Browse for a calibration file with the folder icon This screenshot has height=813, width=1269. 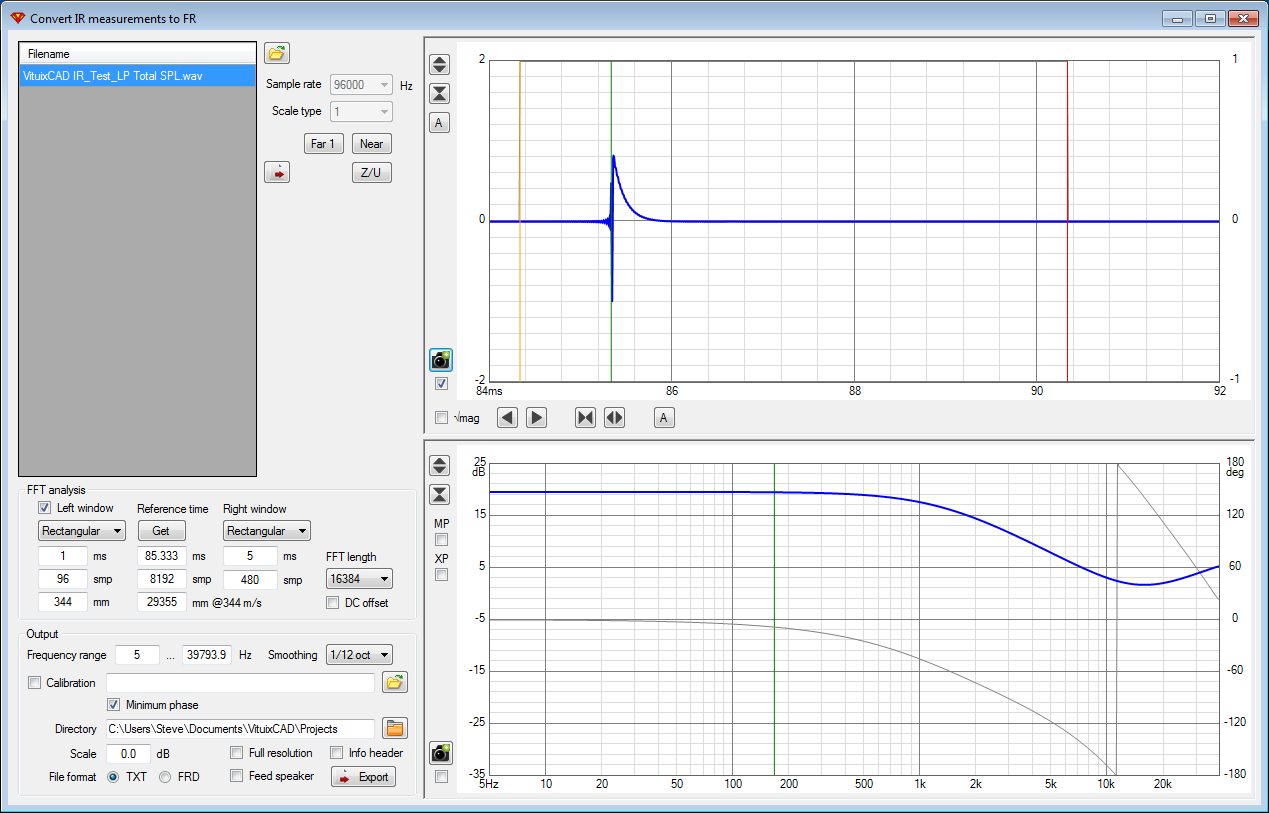pos(396,683)
